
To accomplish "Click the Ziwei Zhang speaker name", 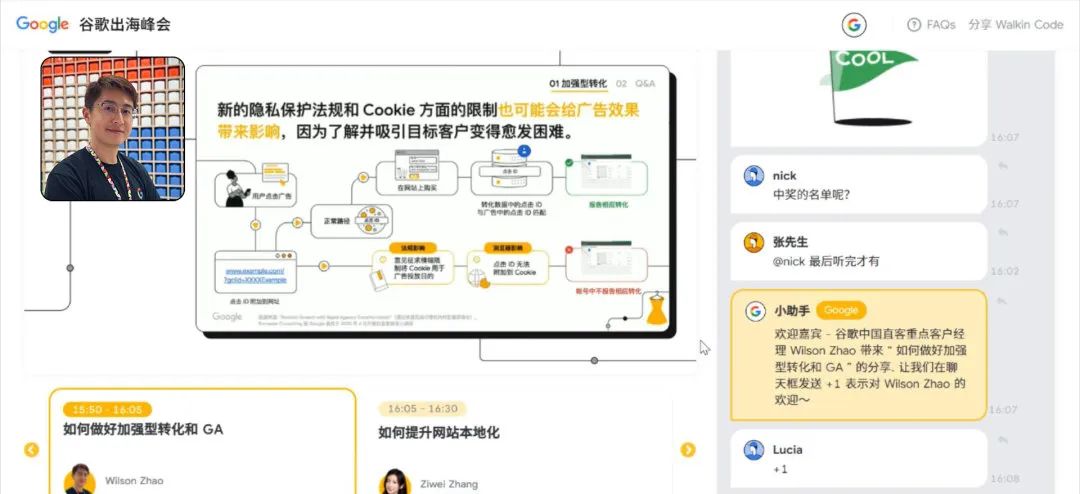I will pos(450,484).
